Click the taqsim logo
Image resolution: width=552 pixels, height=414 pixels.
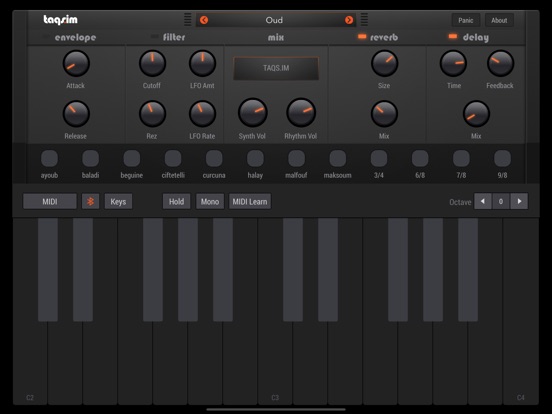[x=61, y=20]
